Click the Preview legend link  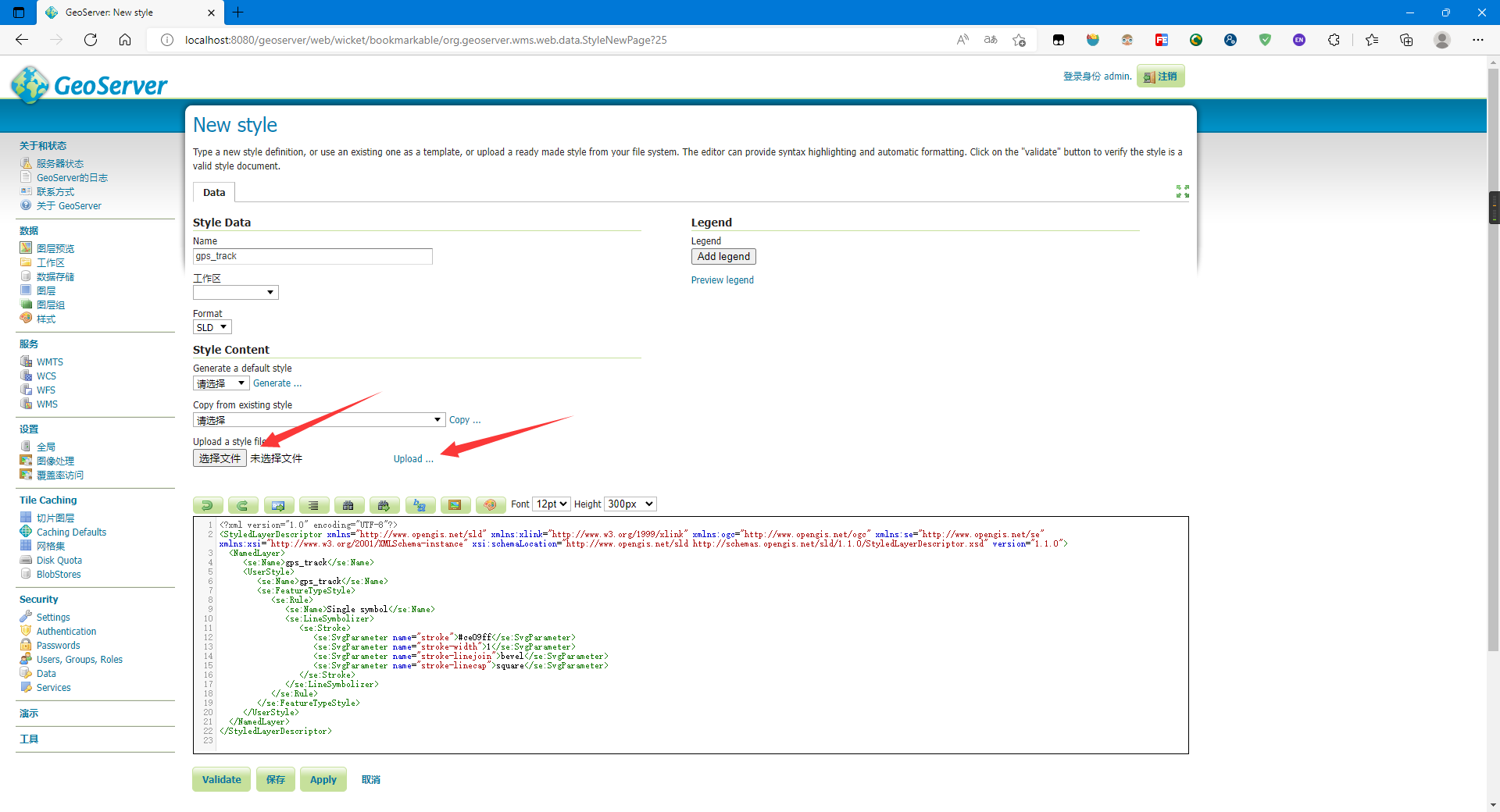723,280
